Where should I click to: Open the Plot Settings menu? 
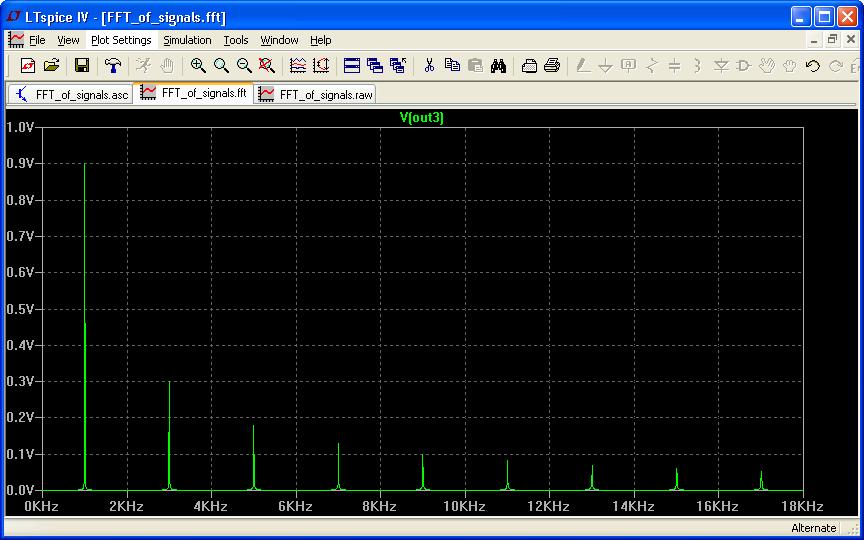121,40
